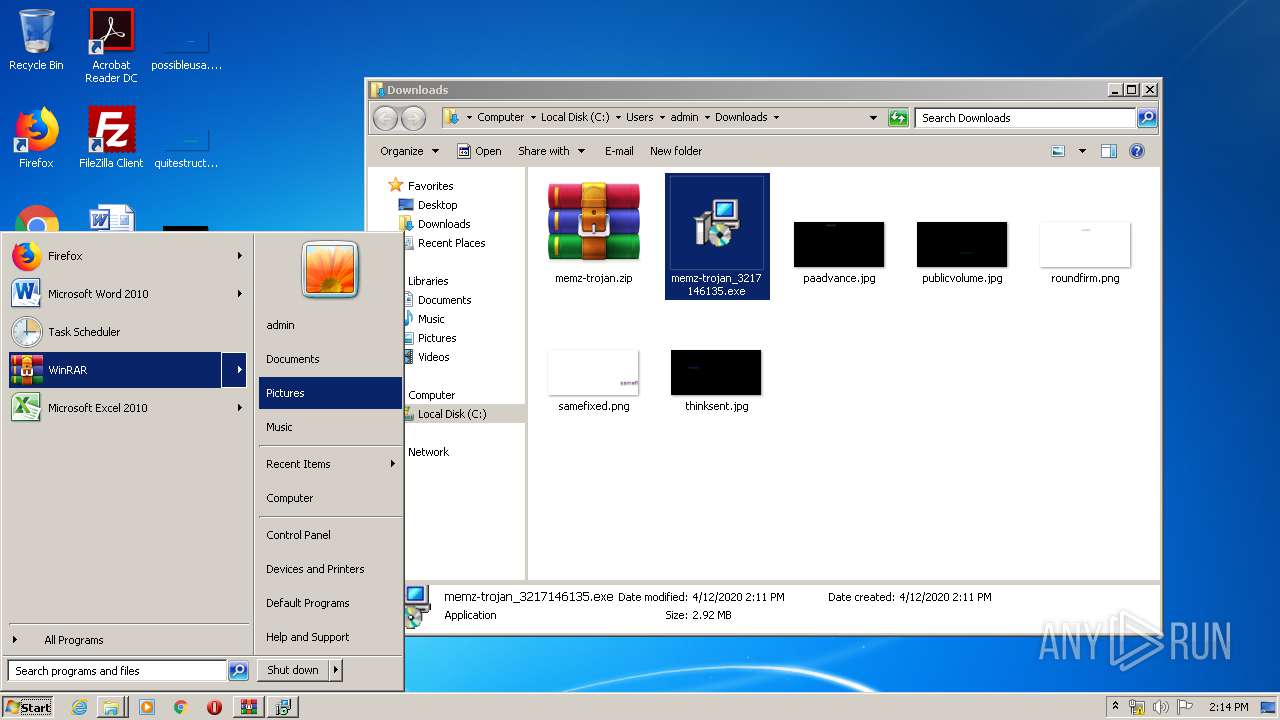
Task: Click New folder in the toolbar
Action: tap(676, 151)
